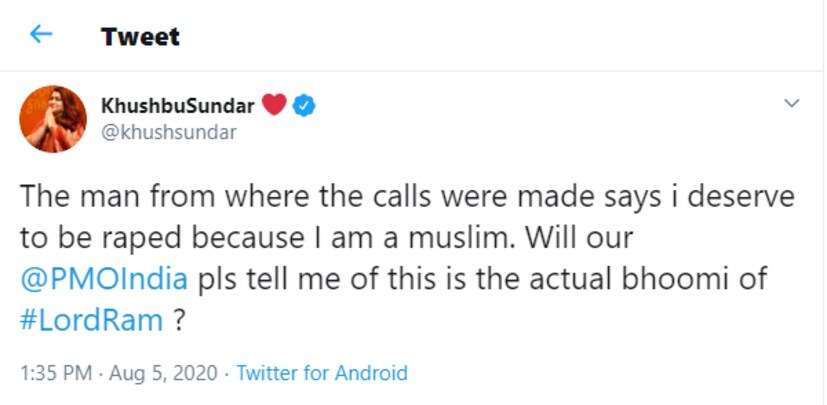Click the blue verified badge

(305, 105)
